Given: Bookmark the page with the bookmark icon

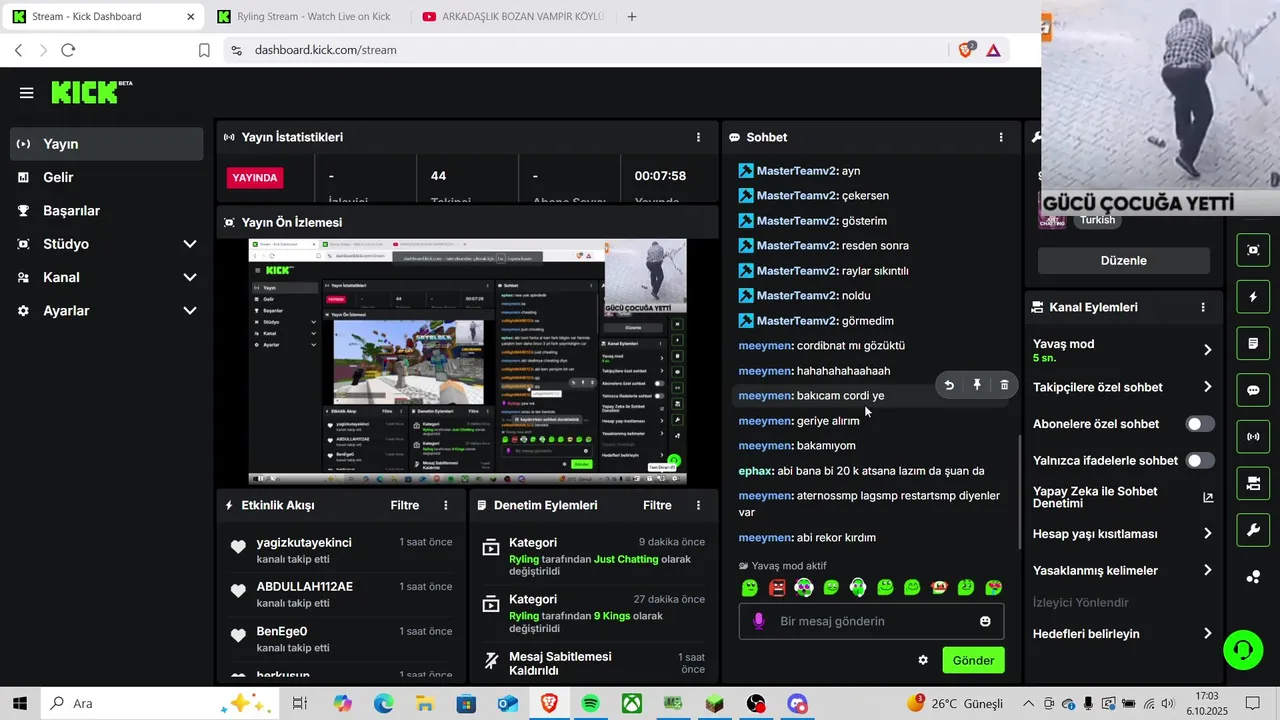Looking at the screenshot, I should (x=204, y=50).
